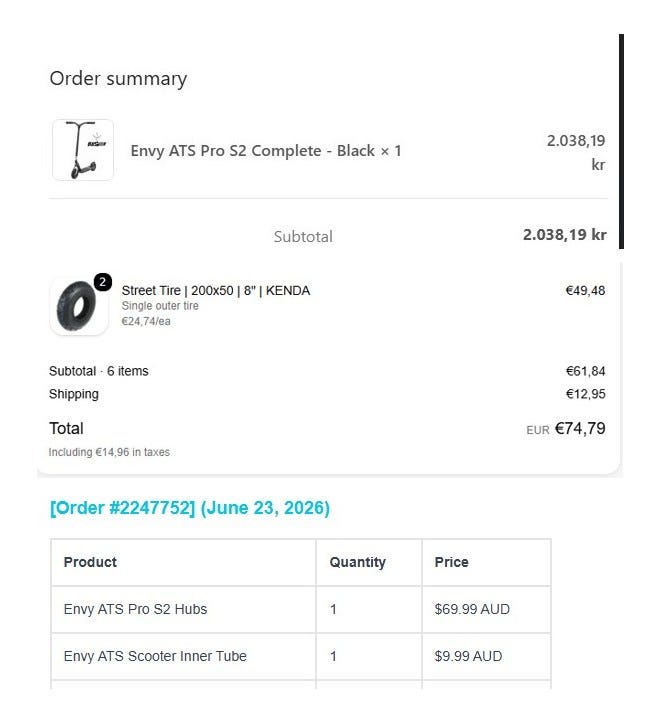Click the EUR €74,79 total amount
The width and height of the screenshot is (672, 703).
coord(566,429)
